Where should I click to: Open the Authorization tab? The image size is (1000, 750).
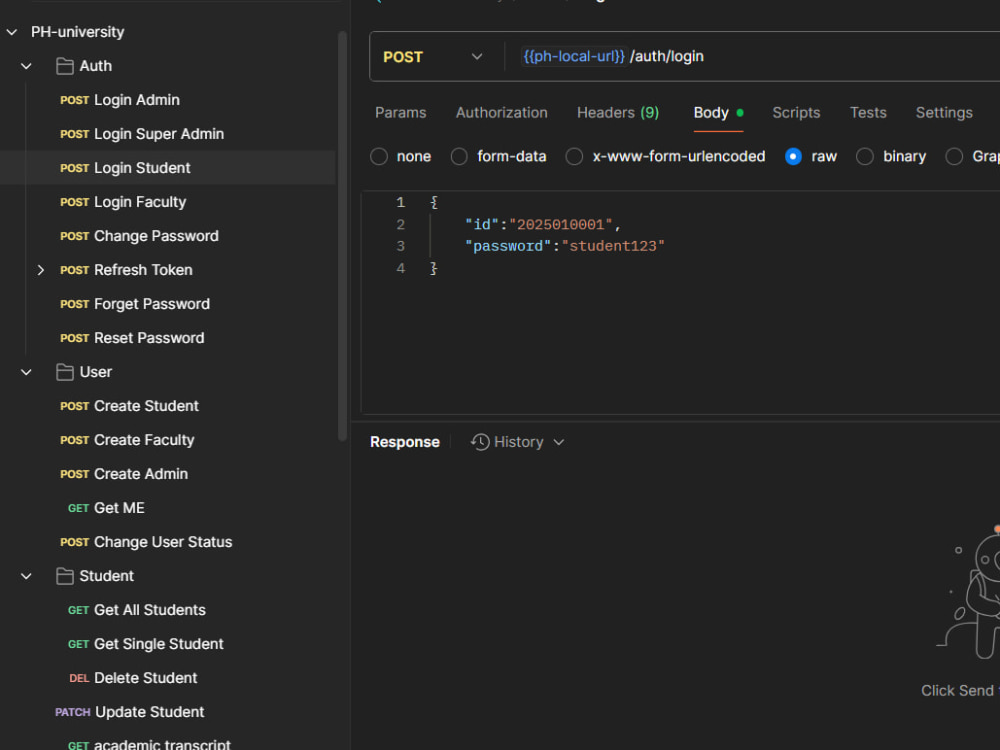pyautogui.click(x=501, y=112)
